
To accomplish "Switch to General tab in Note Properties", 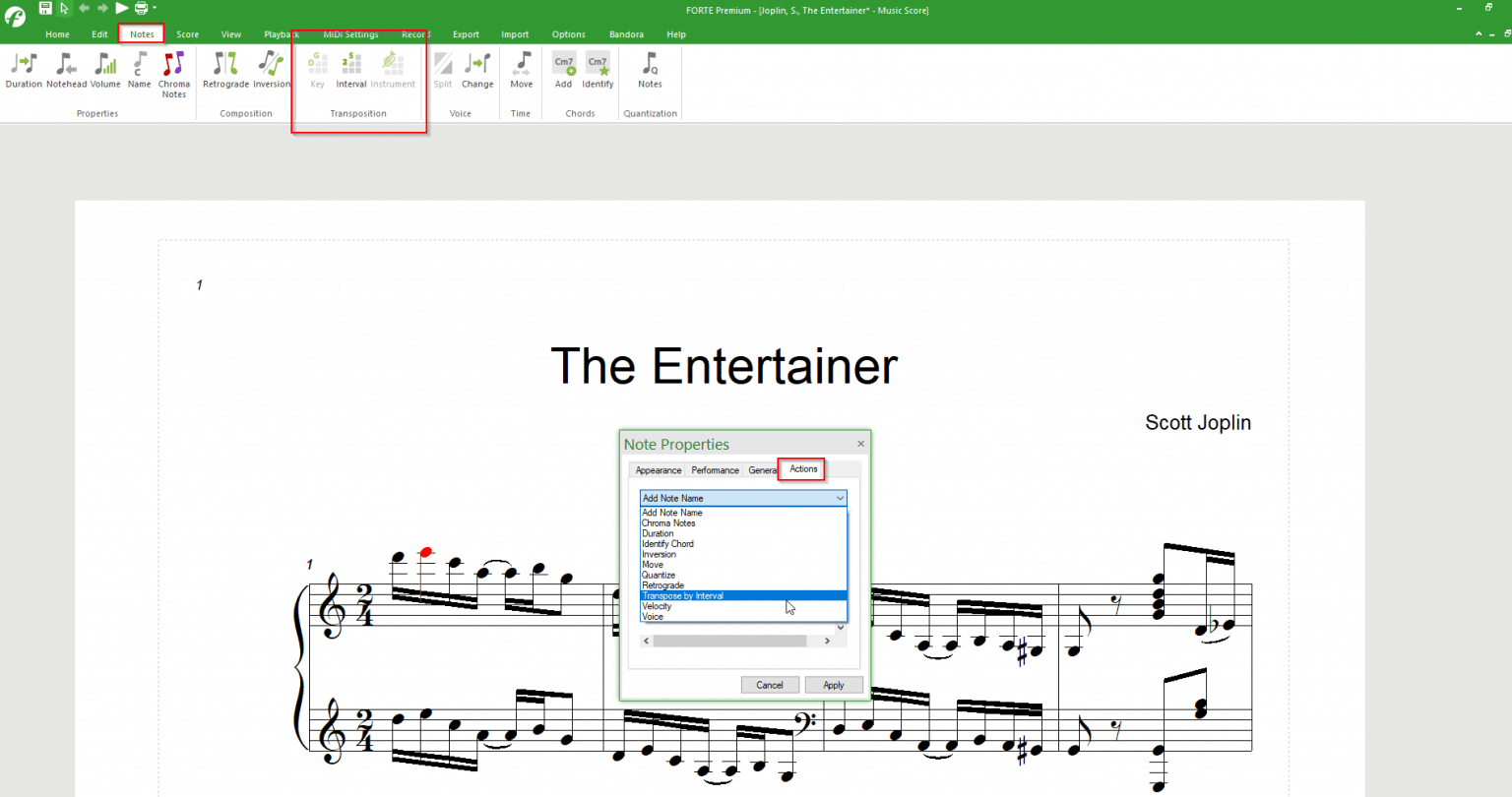I will 762,470.
